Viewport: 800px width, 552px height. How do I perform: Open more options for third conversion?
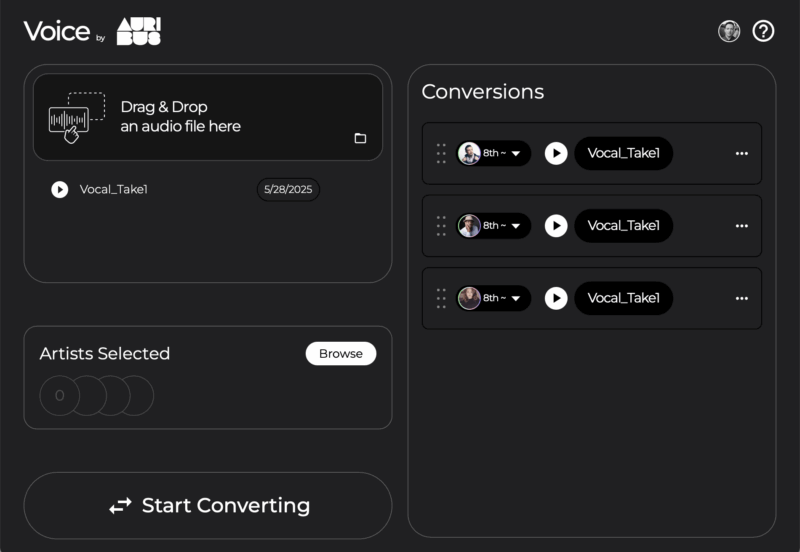tap(742, 298)
